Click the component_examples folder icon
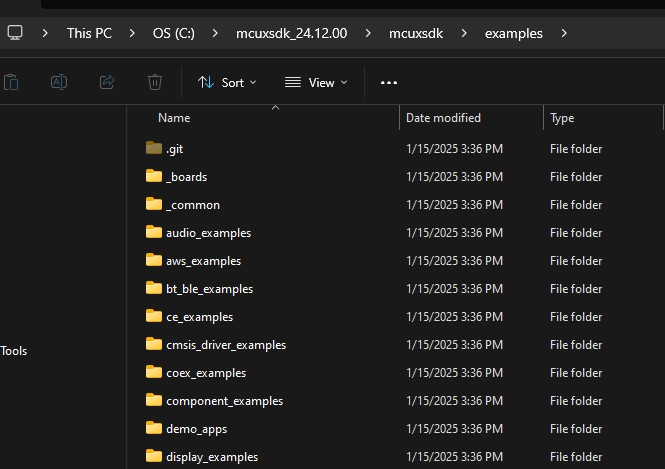The height and width of the screenshot is (469, 665). (x=154, y=400)
